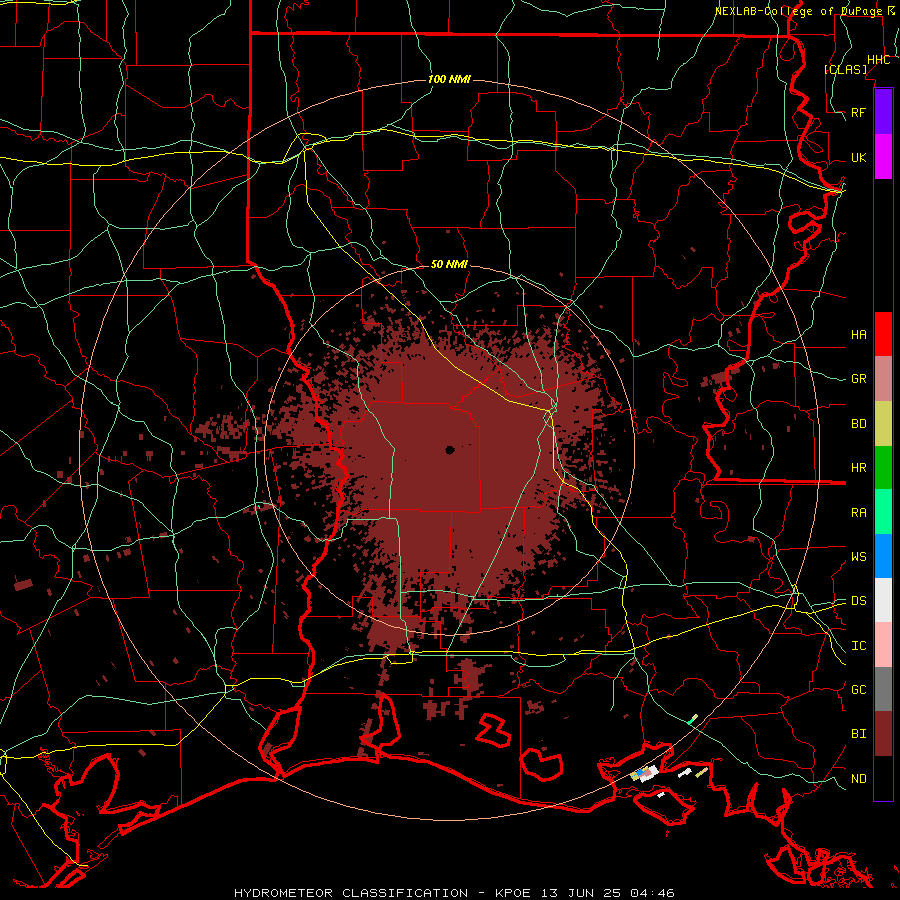Screen dimensions: 900x900
Task: Click the gray GC color swatch
Action: click(883, 689)
